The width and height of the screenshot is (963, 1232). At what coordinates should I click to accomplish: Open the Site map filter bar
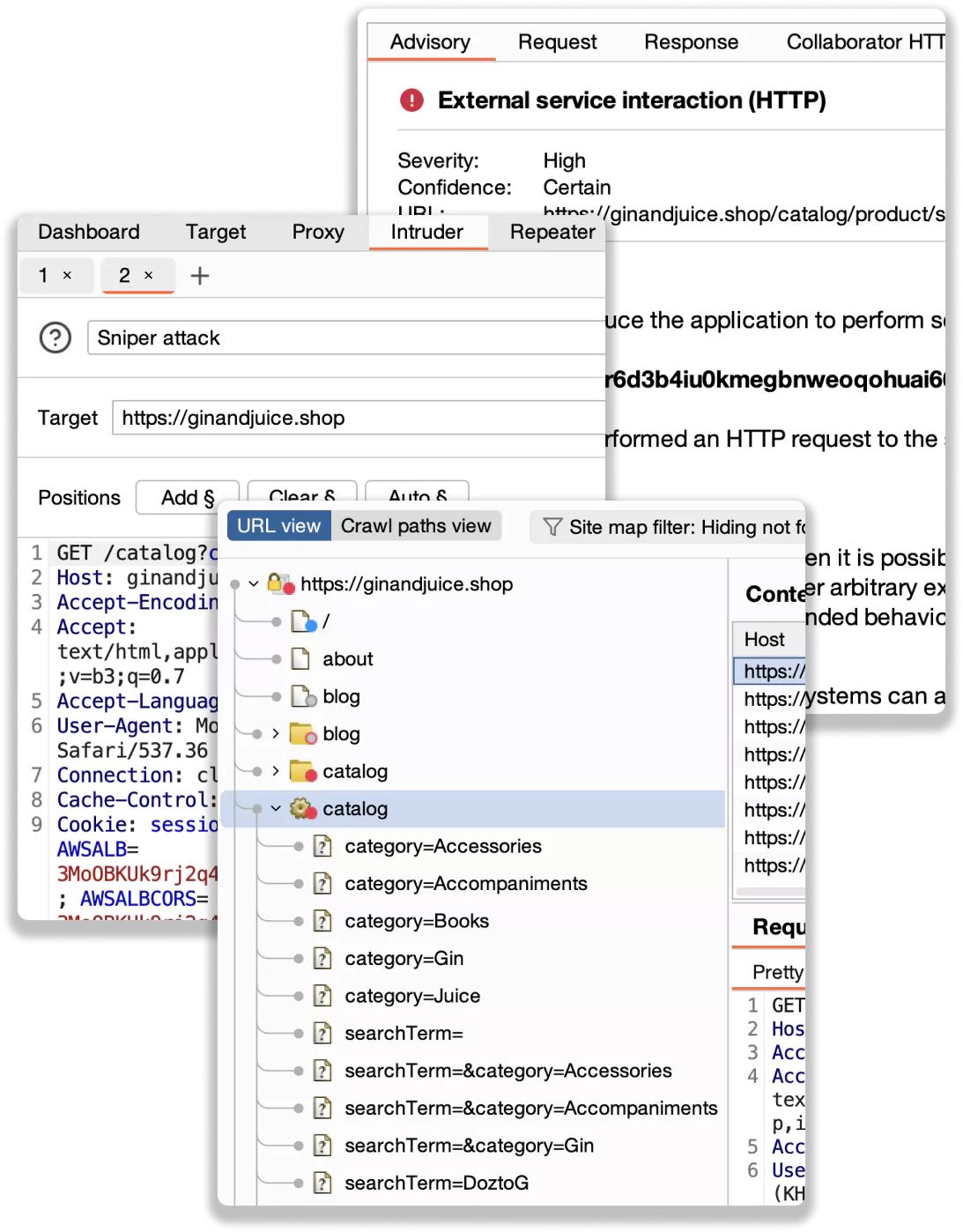[x=668, y=527]
